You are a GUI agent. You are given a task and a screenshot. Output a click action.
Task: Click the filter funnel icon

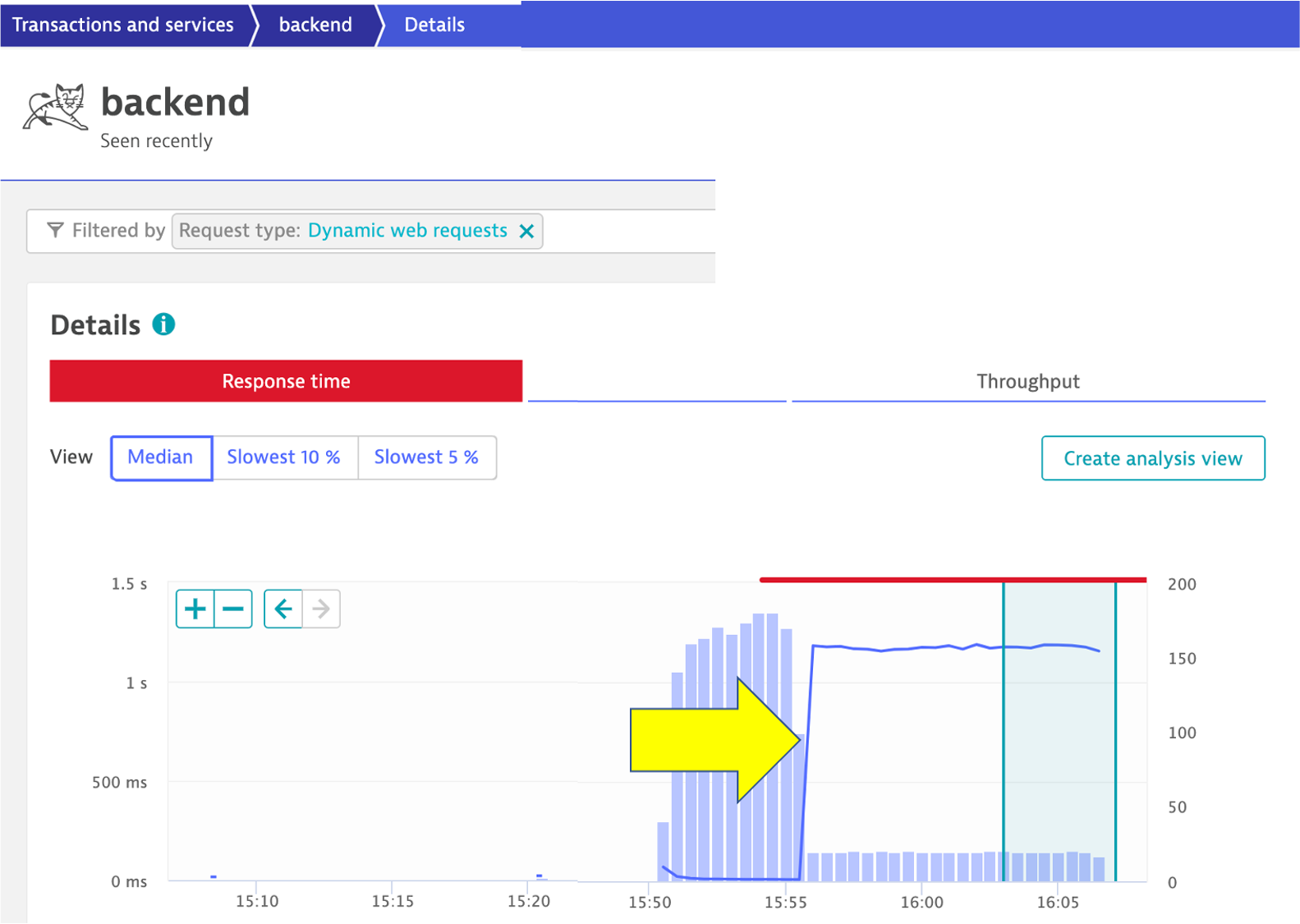(55, 231)
